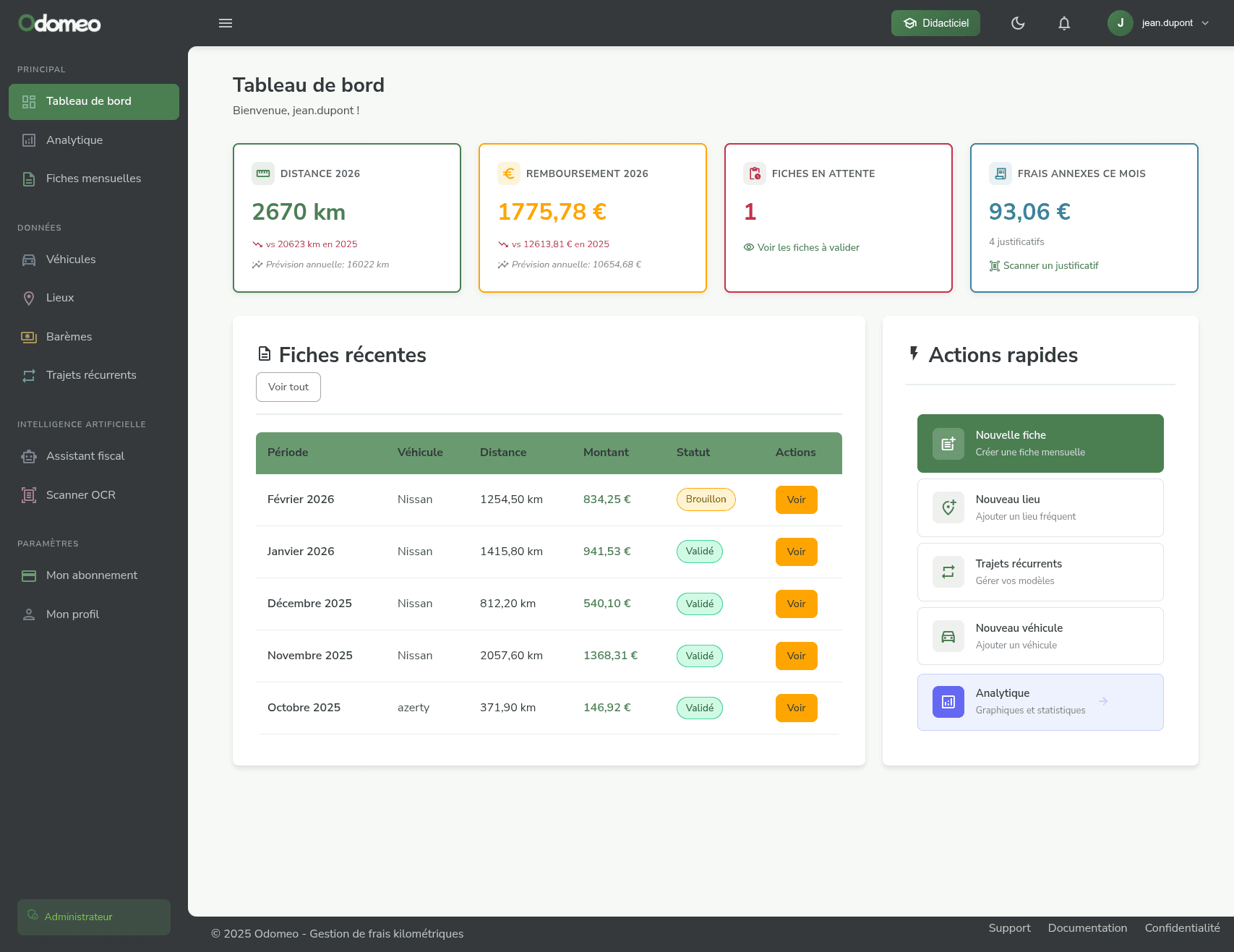Click the Scanner OCR icon in the sidebar

tap(29, 495)
